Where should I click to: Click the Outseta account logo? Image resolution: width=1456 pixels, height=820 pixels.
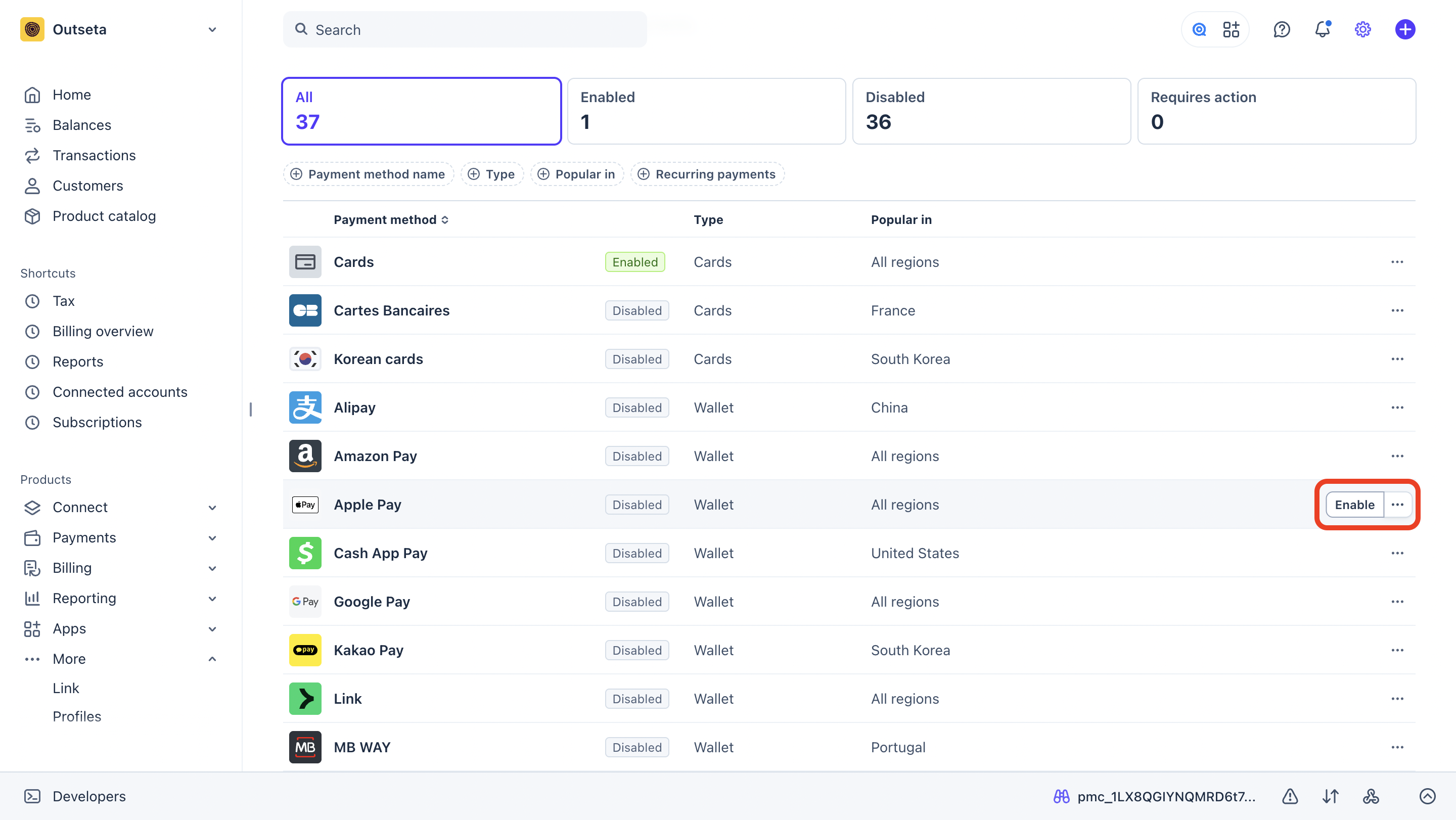pos(32,29)
